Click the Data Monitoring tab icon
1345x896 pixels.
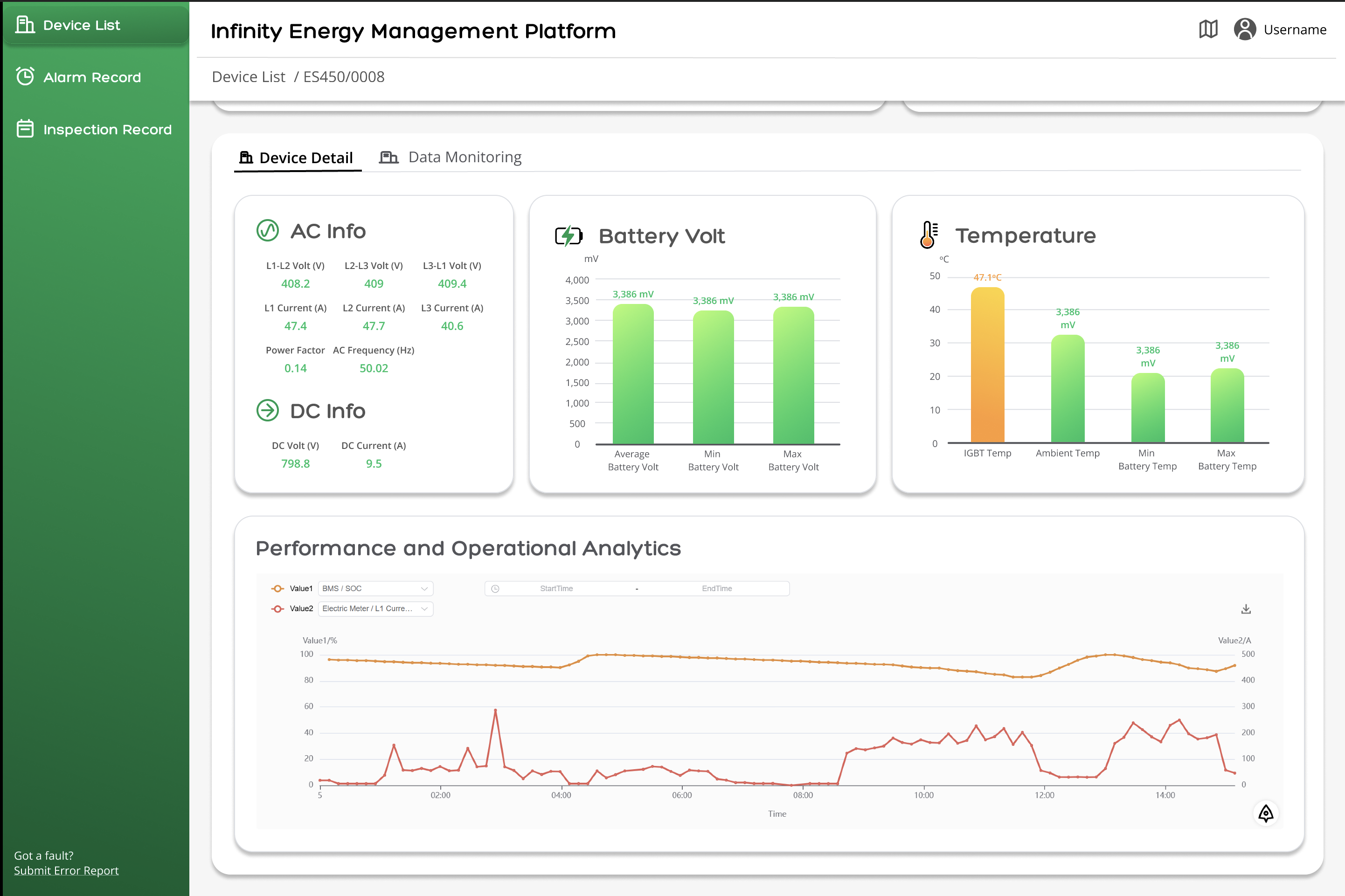click(x=388, y=157)
